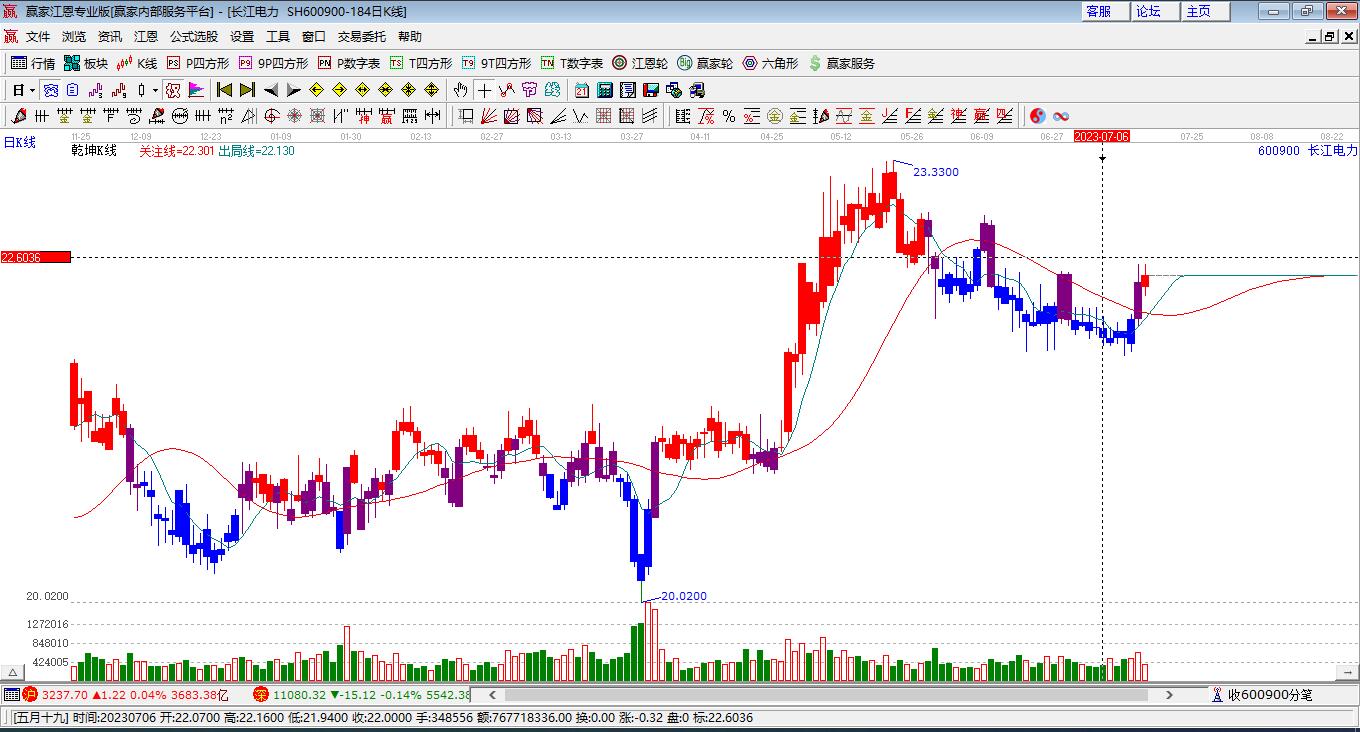Click the 20.0200 low price label
This screenshot has width=1360, height=732.
click(x=684, y=596)
